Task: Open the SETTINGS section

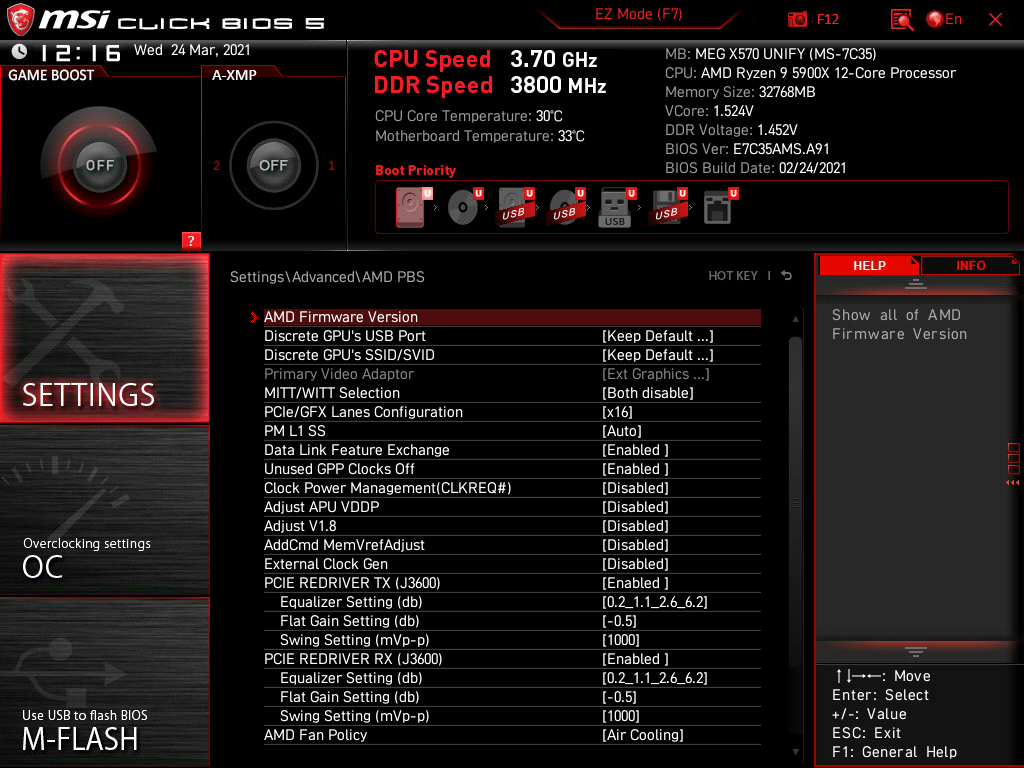Action: pyautogui.click(x=104, y=338)
